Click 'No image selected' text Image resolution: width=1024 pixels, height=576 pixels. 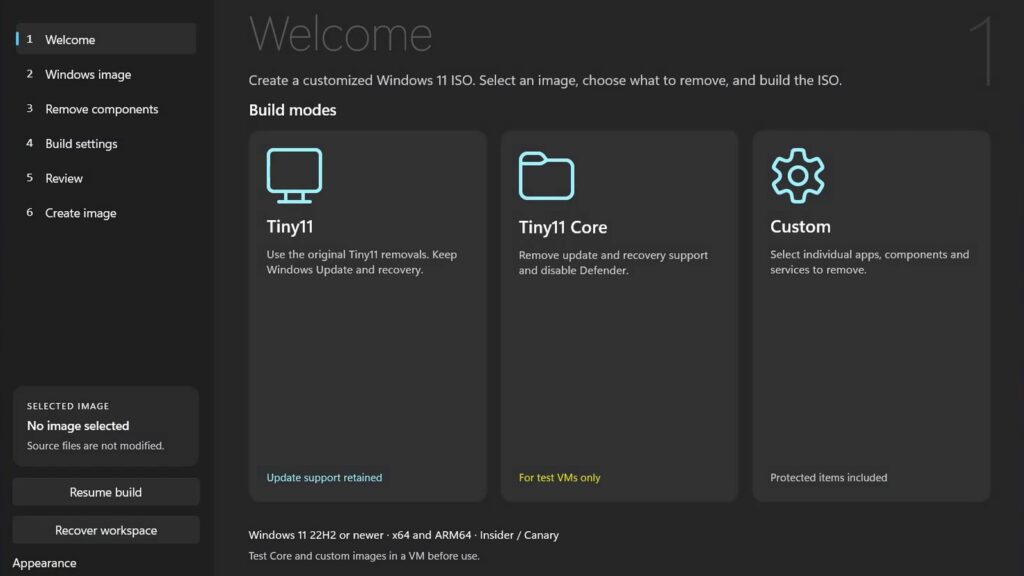(78, 426)
